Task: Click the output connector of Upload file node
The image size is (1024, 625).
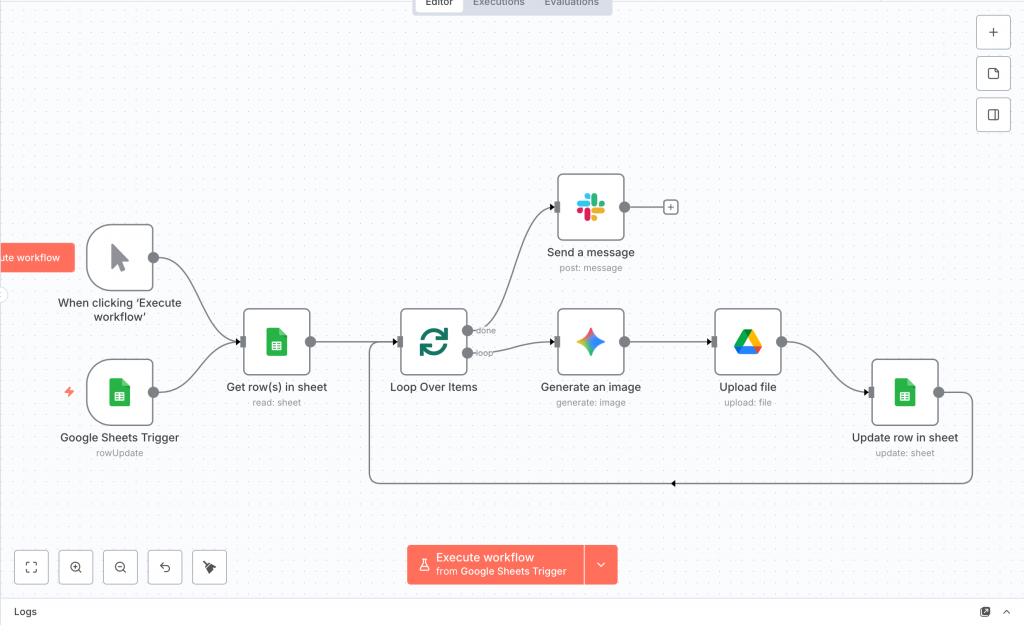Action: pos(782,342)
